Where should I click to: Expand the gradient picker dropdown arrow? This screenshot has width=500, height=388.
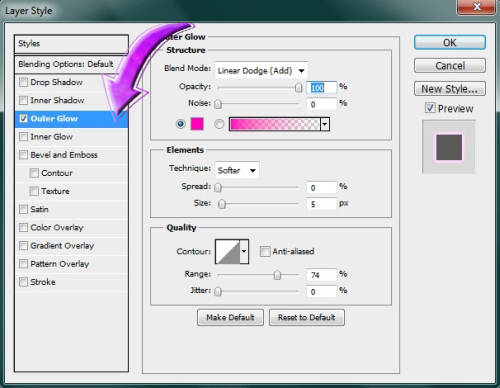click(325, 124)
